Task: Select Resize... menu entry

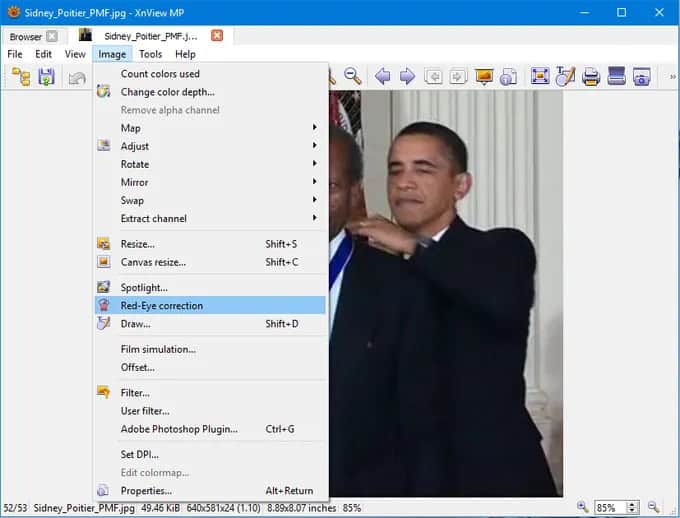Action: (x=210, y=244)
